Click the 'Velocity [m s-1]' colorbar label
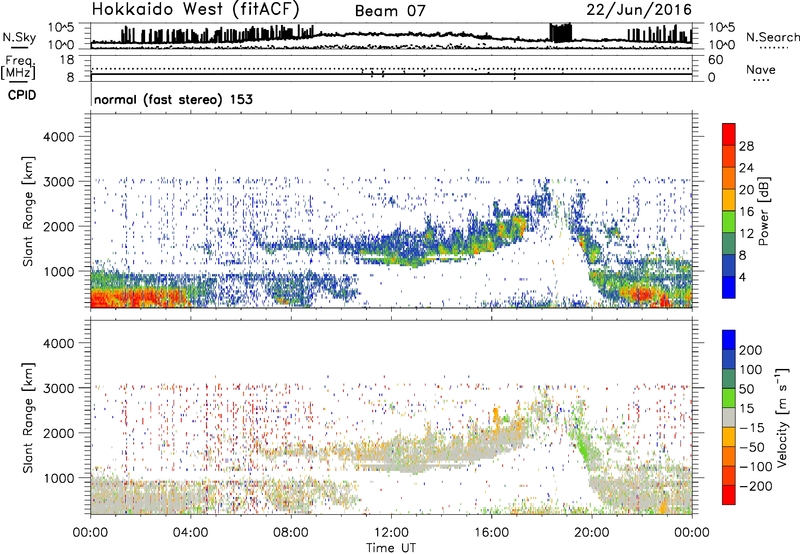This screenshot has height=554, width=800. 781,417
